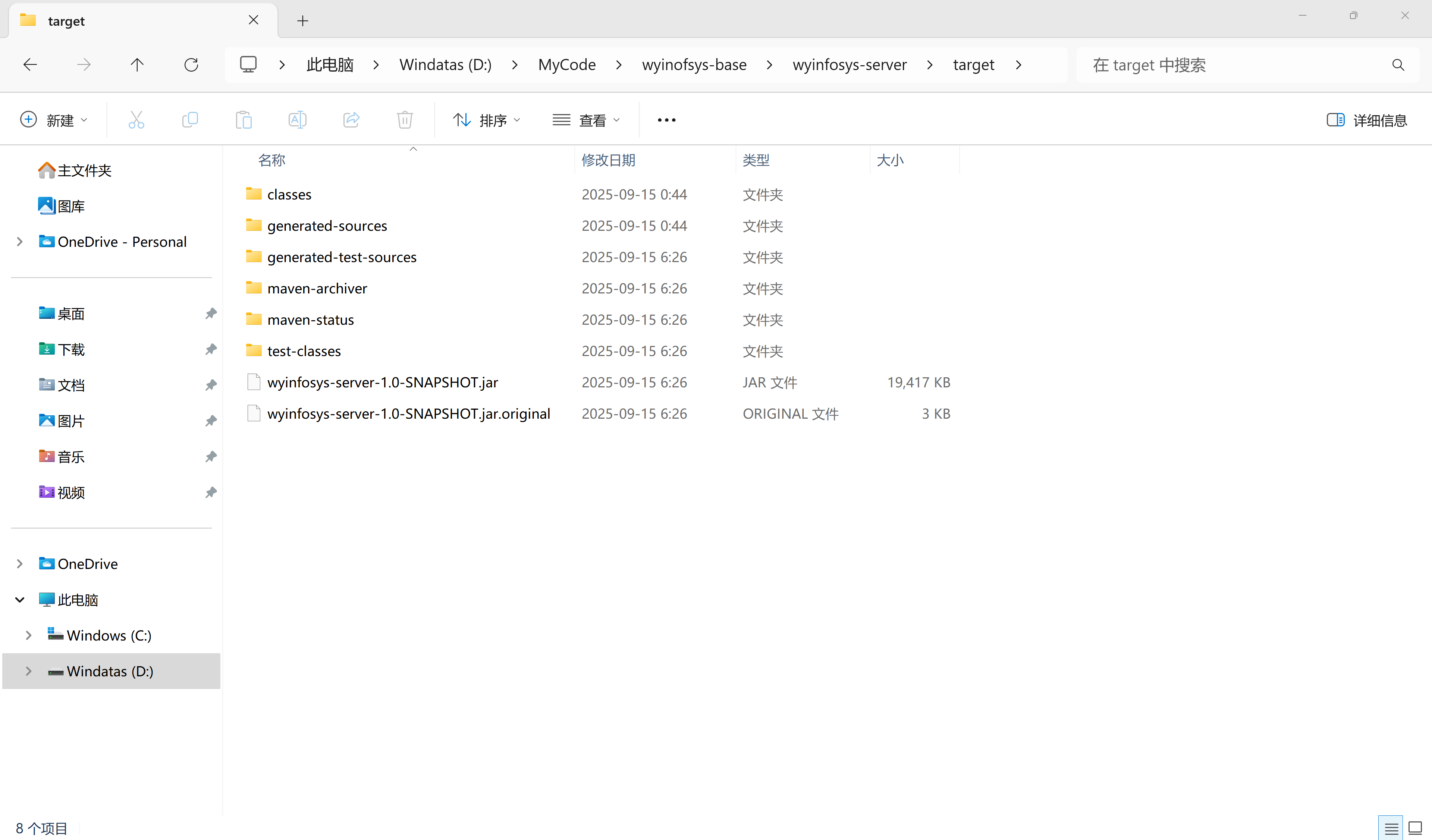This screenshot has height=840, width=1432.
Task: Open the 查看 view dropdown
Action: [586, 120]
